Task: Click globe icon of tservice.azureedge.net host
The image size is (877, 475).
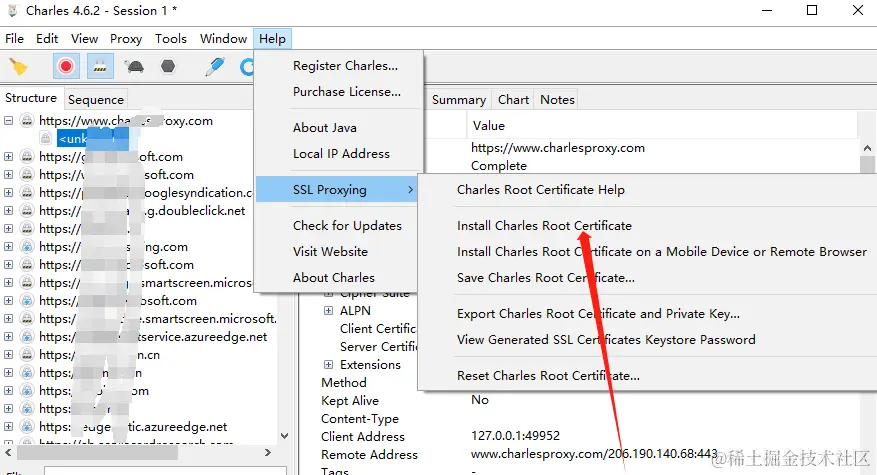Action: 26,337
